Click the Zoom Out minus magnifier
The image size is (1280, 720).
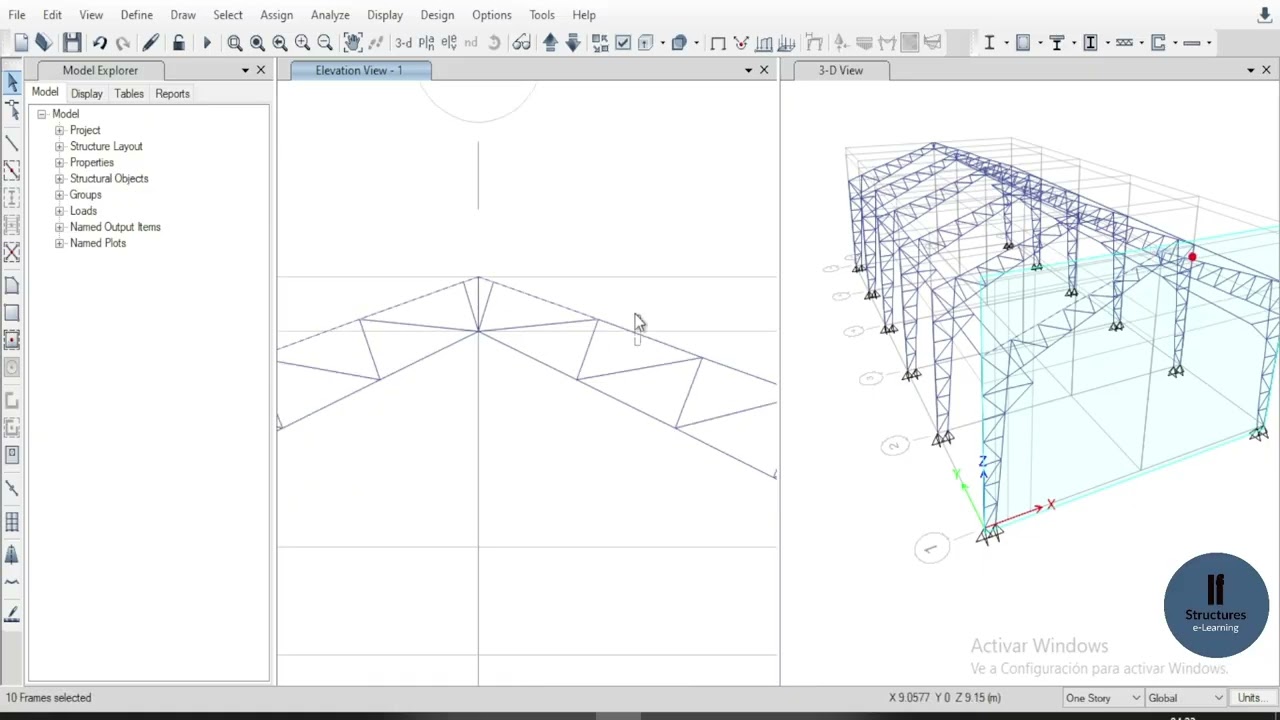point(325,42)
